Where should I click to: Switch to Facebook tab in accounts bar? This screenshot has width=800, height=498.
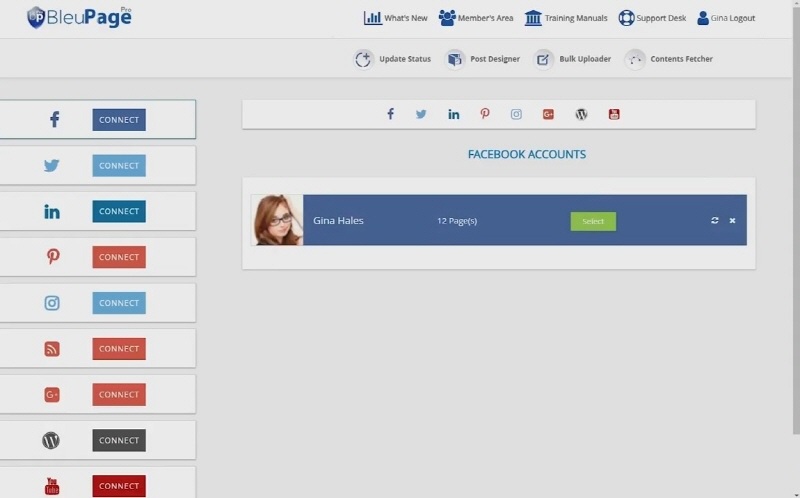390,114
